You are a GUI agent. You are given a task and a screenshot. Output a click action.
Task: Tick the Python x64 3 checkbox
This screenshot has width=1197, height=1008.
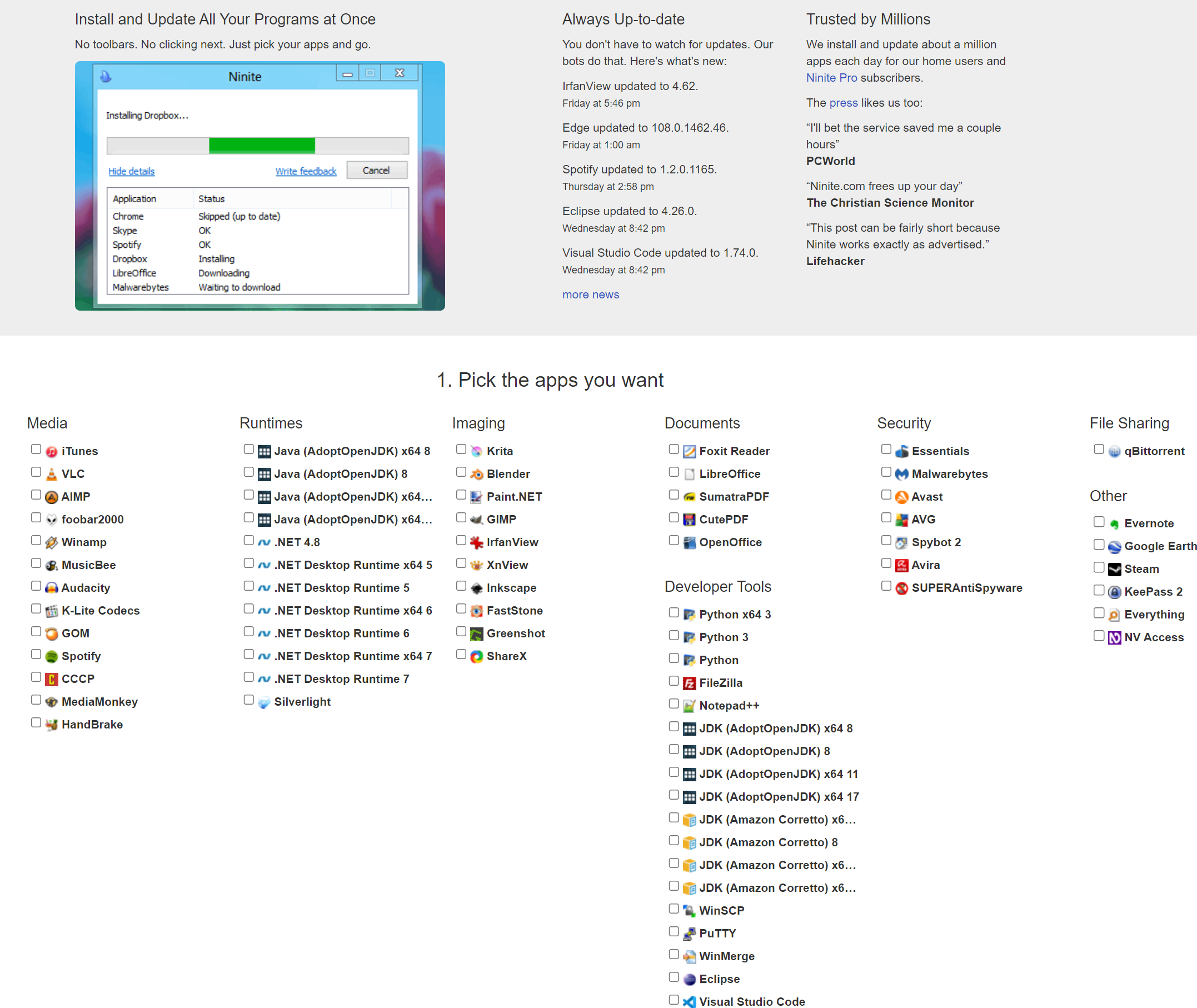[x=674, y=612]
